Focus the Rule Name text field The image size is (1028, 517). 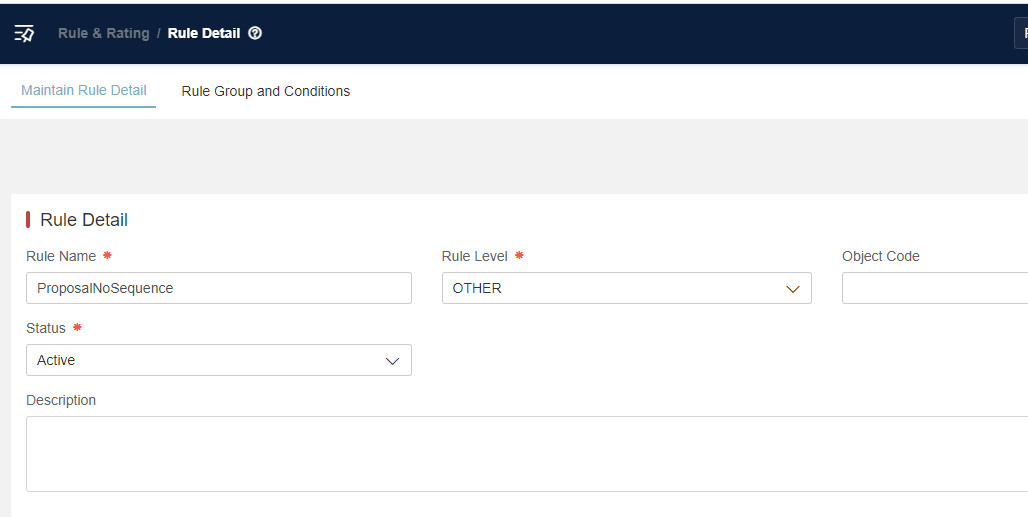pyautogui.click(x=218, y=288)
